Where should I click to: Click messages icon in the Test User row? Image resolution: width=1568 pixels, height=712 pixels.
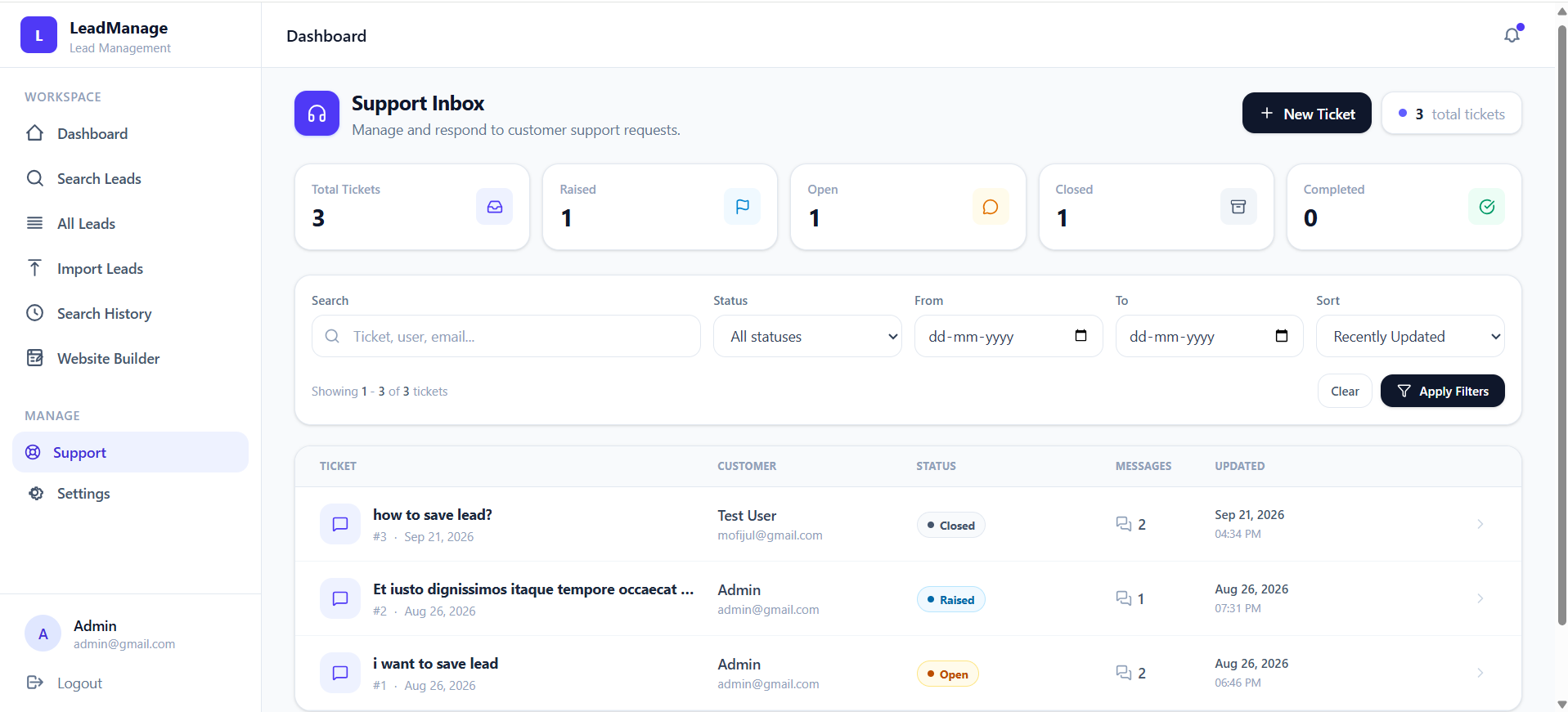pos(1124,524)
